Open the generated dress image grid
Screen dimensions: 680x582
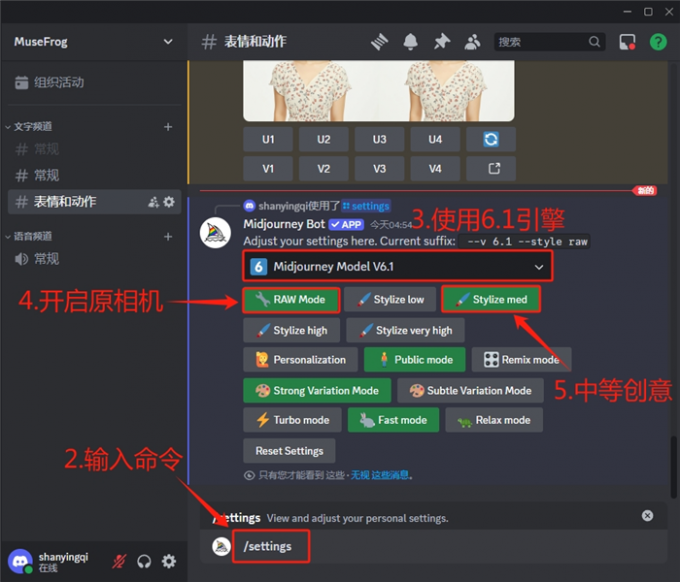(x=379, y=91)
